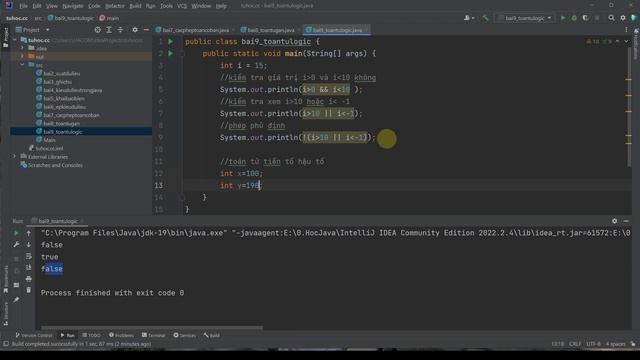Click wrench icon in Run panel

point(16,244)
